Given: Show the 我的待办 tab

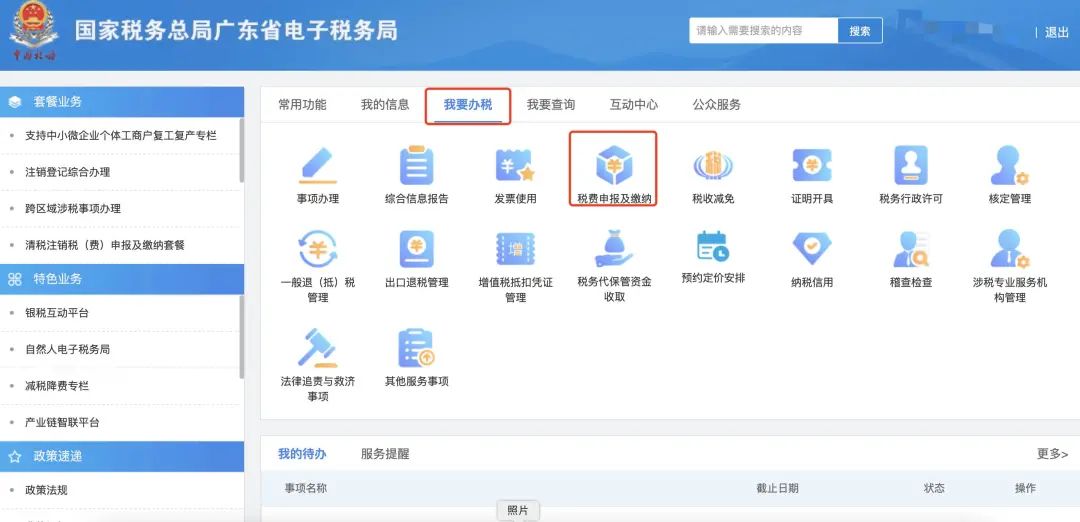Looking at the screenshot, I should pyautogui.click(x=302, y=454).
